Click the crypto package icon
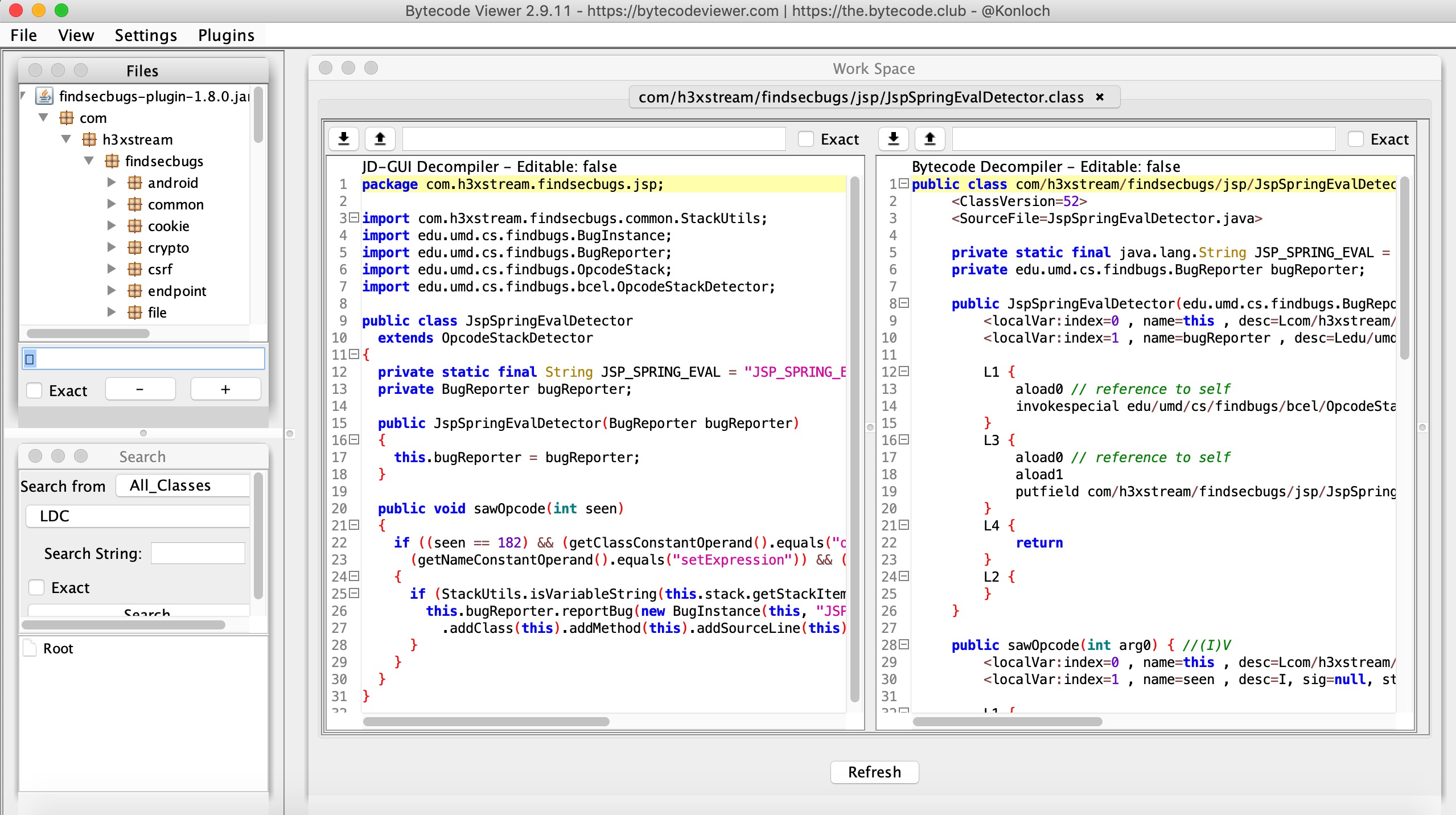Image resolution: width=1456 pixels, height=815 pixels. pyautogui.click(x=135, y=247)
